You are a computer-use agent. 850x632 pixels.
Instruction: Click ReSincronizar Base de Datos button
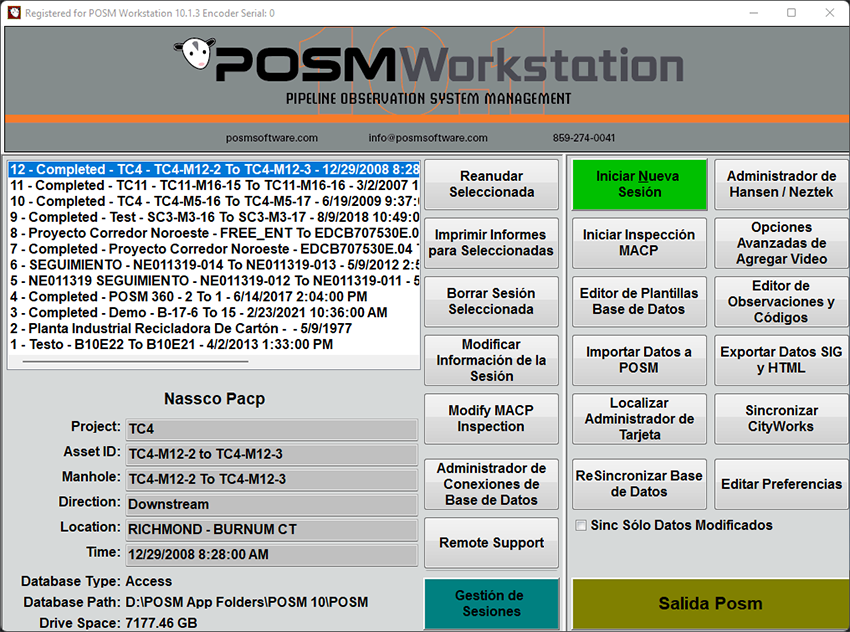[x=640, y=484]
